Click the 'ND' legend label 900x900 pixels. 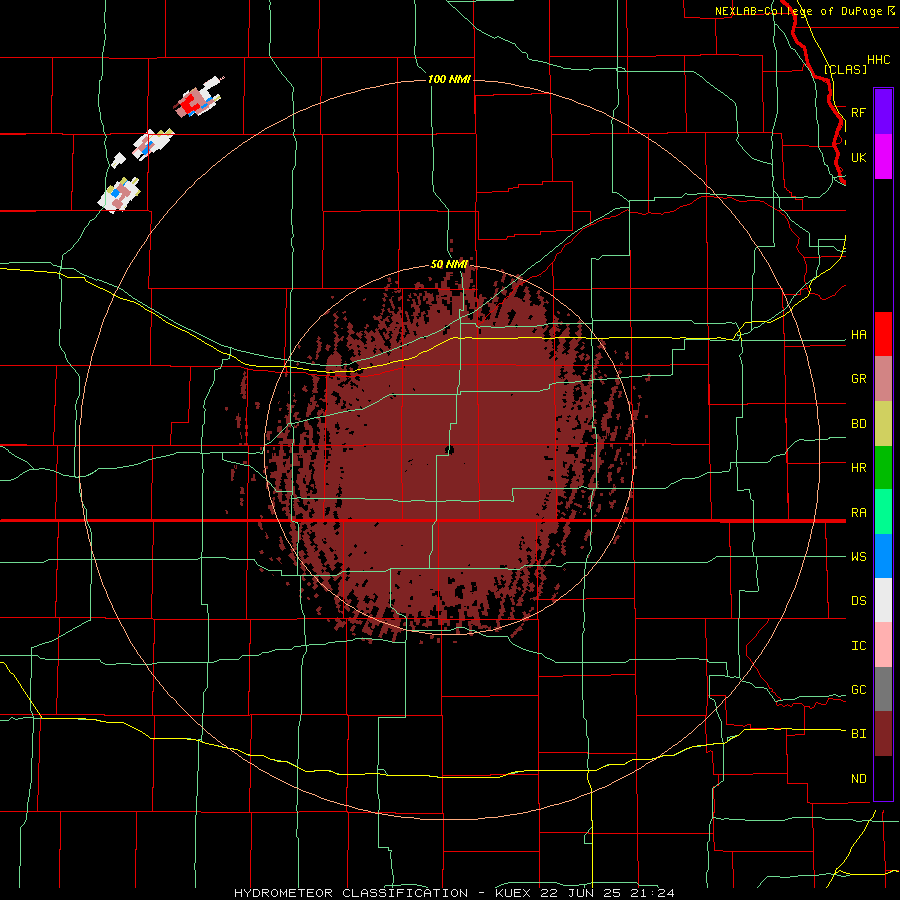pyautogui.click(x=858, y=779)
